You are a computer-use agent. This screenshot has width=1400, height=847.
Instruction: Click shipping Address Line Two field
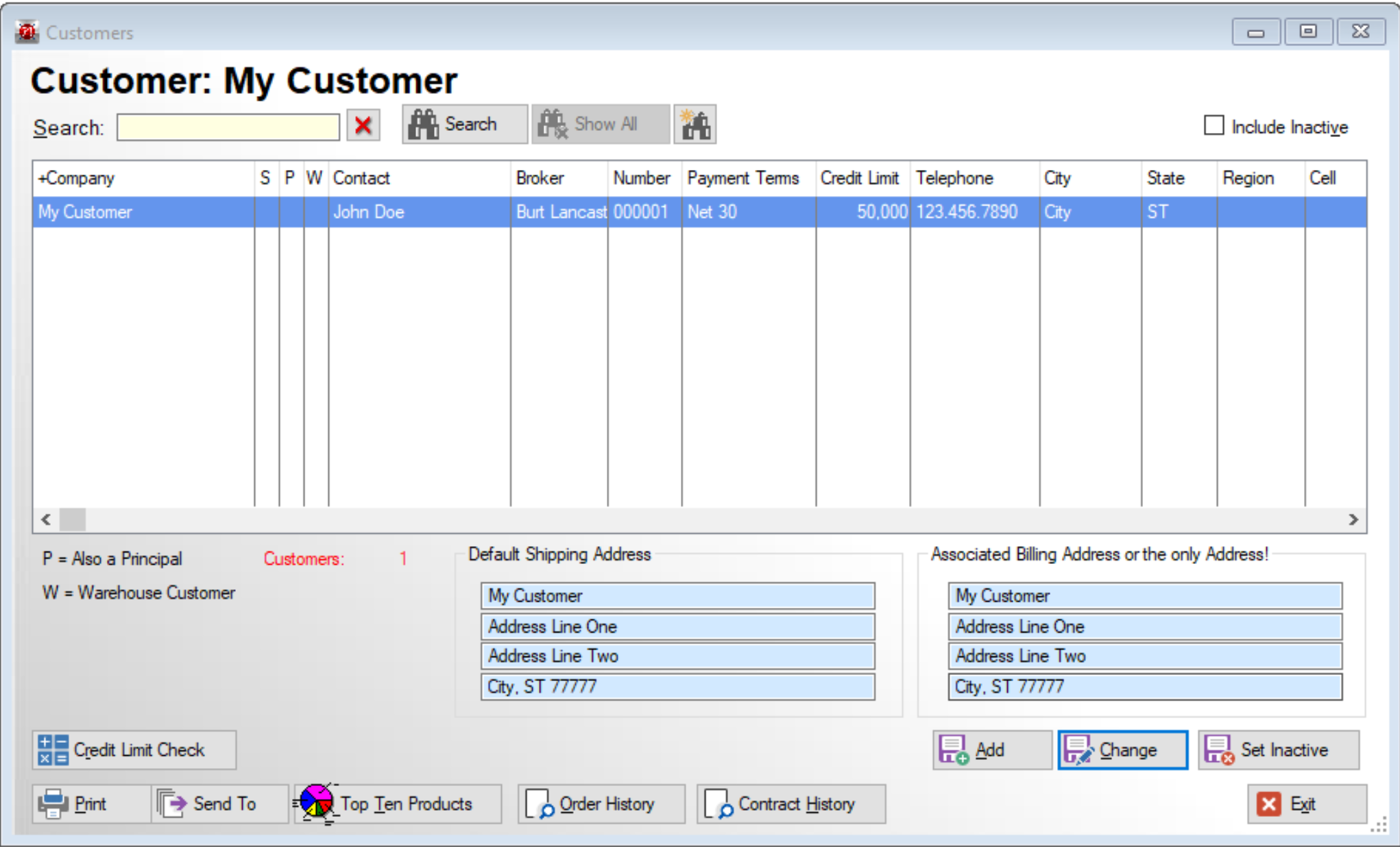pos(677,656)
